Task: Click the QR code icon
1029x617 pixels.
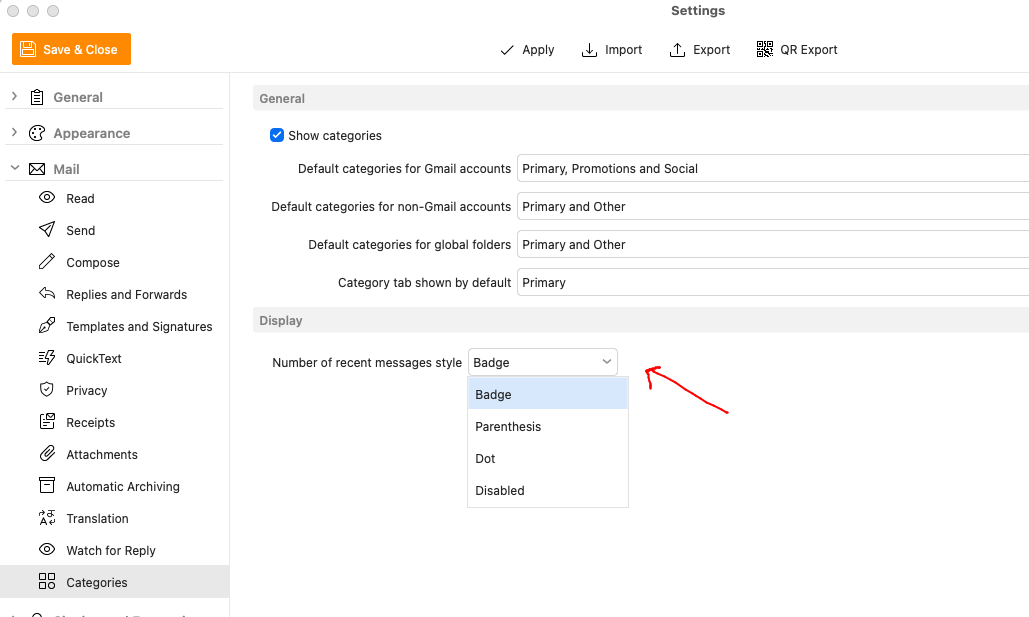Action: [x=765, y=49]
